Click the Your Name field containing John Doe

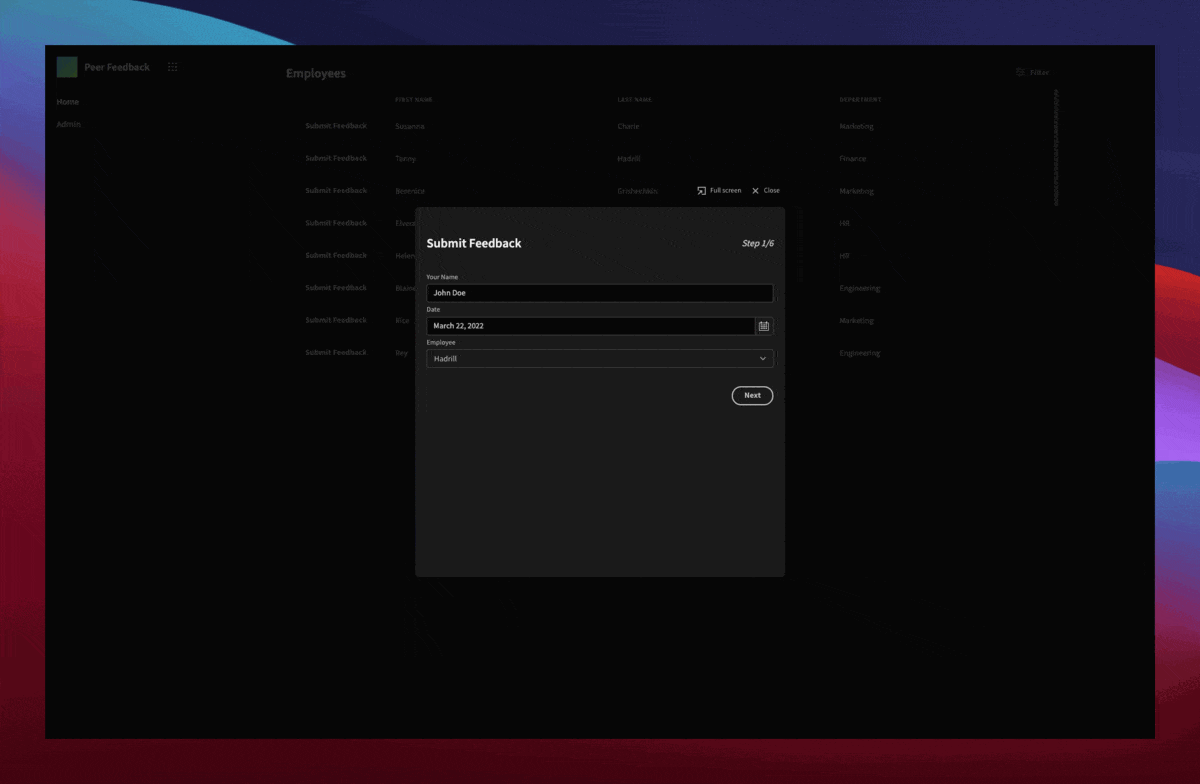[600, 292]
